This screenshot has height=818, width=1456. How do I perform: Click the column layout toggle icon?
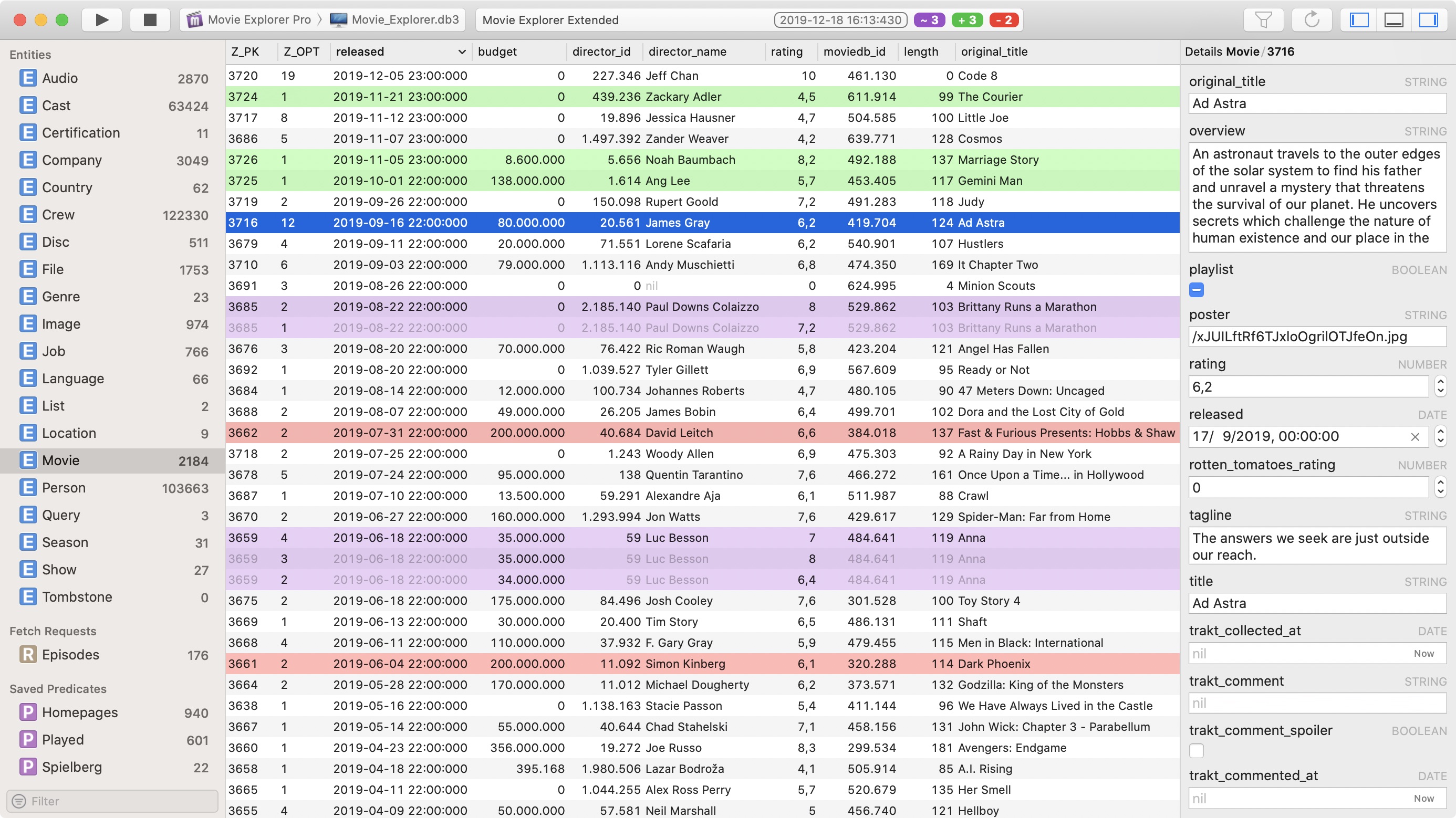[1362, 19]
